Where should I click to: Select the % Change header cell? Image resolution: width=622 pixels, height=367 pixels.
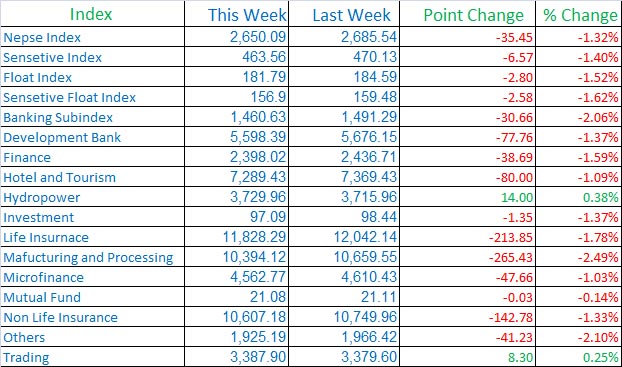pyautogui.click(x=580, y=15)
